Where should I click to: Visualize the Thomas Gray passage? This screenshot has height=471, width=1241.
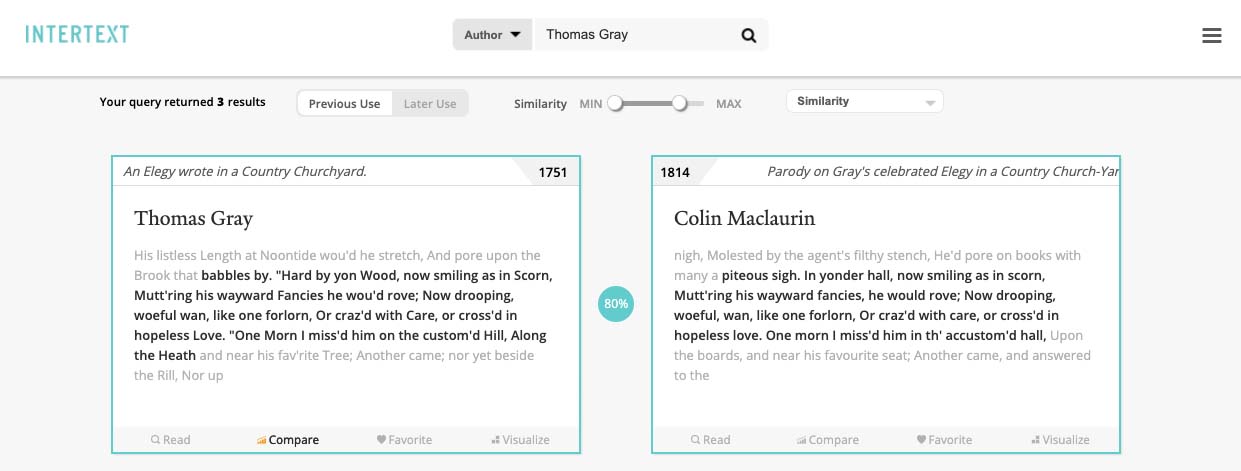pyautogui.click(x=521, y=440)
